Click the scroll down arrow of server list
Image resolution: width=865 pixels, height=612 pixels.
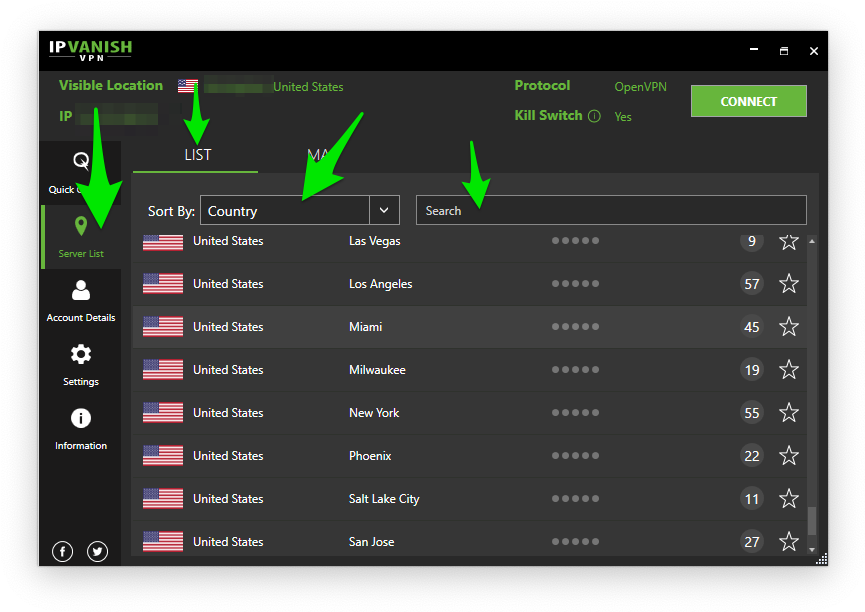click(x=811, y=550)
